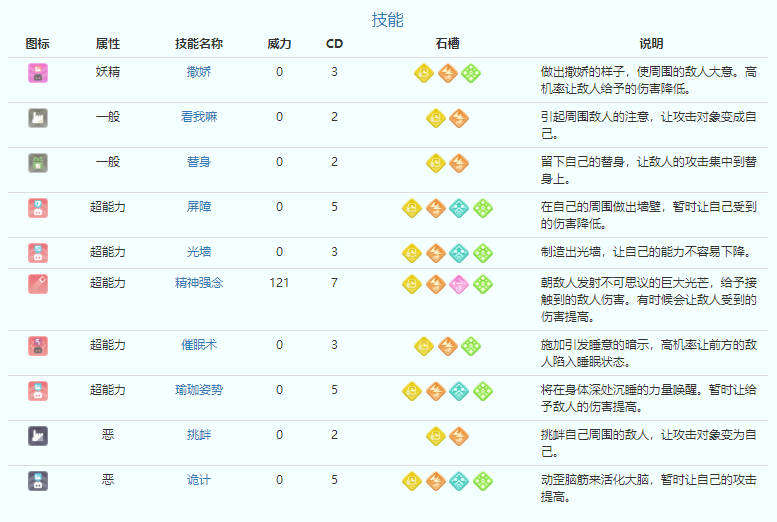Screen dimensions: 777x522
Task: Click the pink stone slot in 精神强念 row
Action: pos(459,284)
